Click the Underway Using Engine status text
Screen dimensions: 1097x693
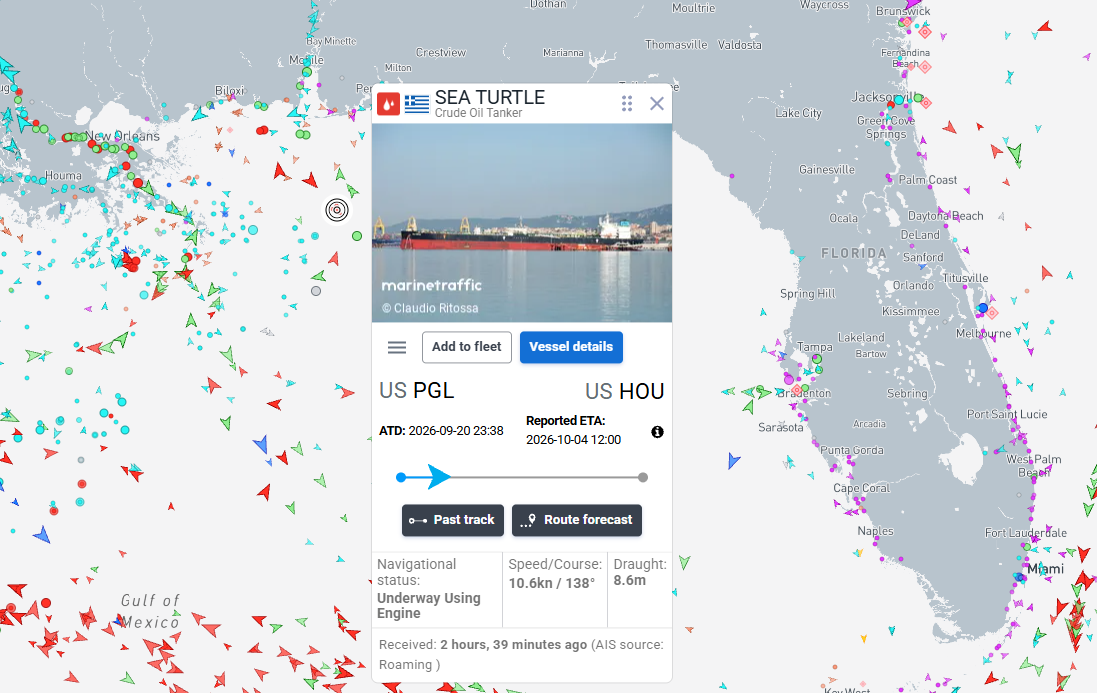tap(429, 606)
